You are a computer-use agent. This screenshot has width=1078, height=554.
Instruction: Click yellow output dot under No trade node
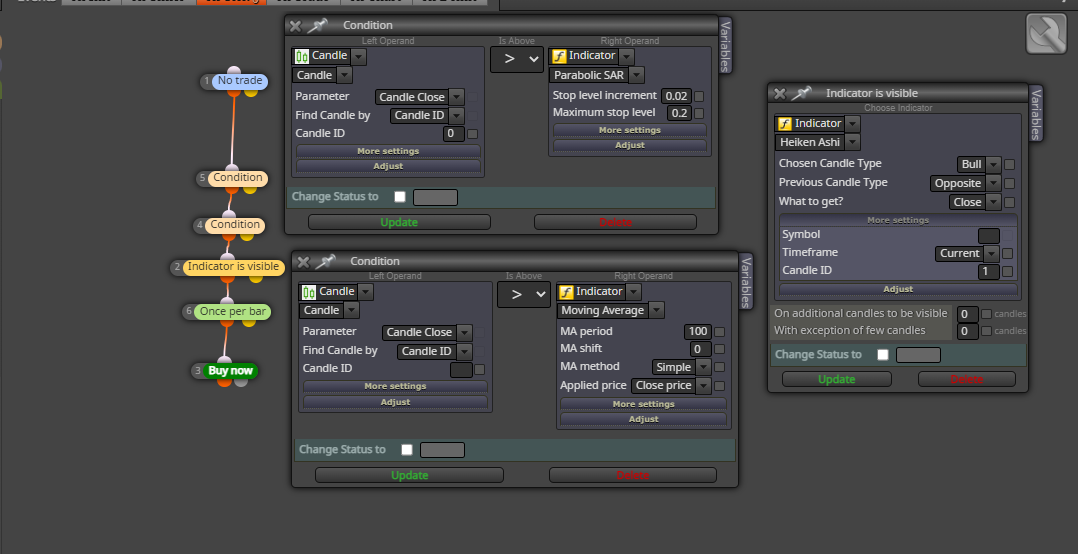pos(251,91)
